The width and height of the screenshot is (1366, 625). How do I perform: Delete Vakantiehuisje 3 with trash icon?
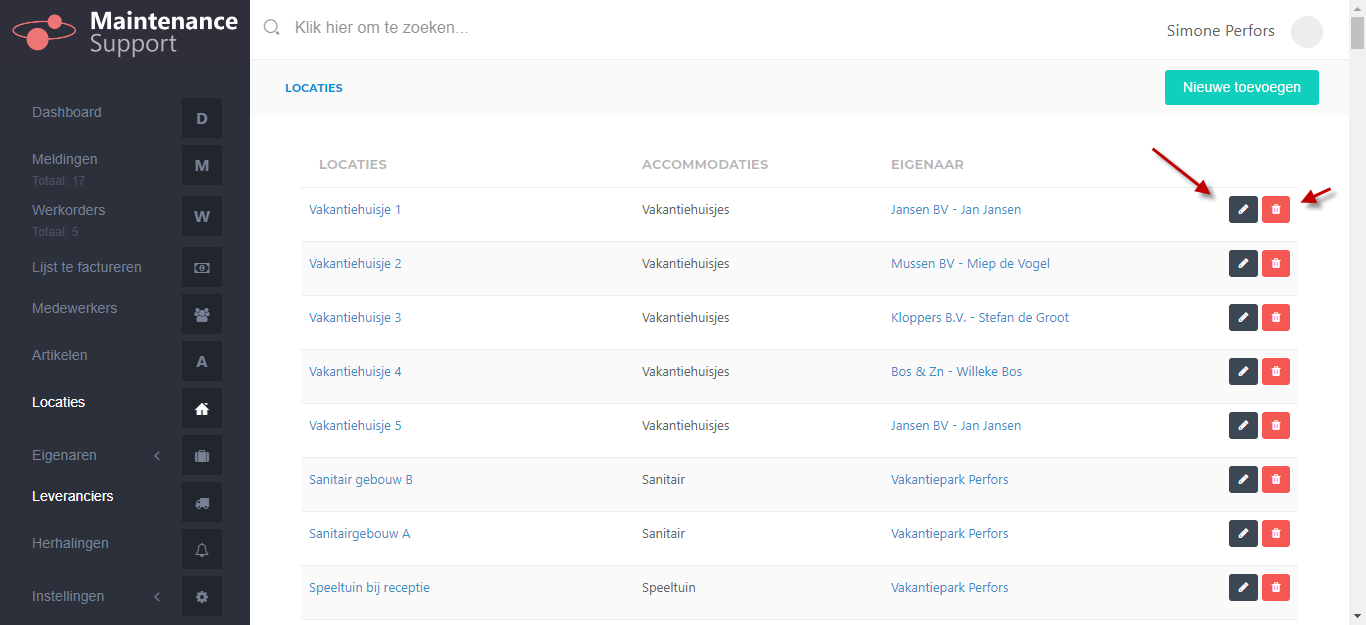[1276, 317]
